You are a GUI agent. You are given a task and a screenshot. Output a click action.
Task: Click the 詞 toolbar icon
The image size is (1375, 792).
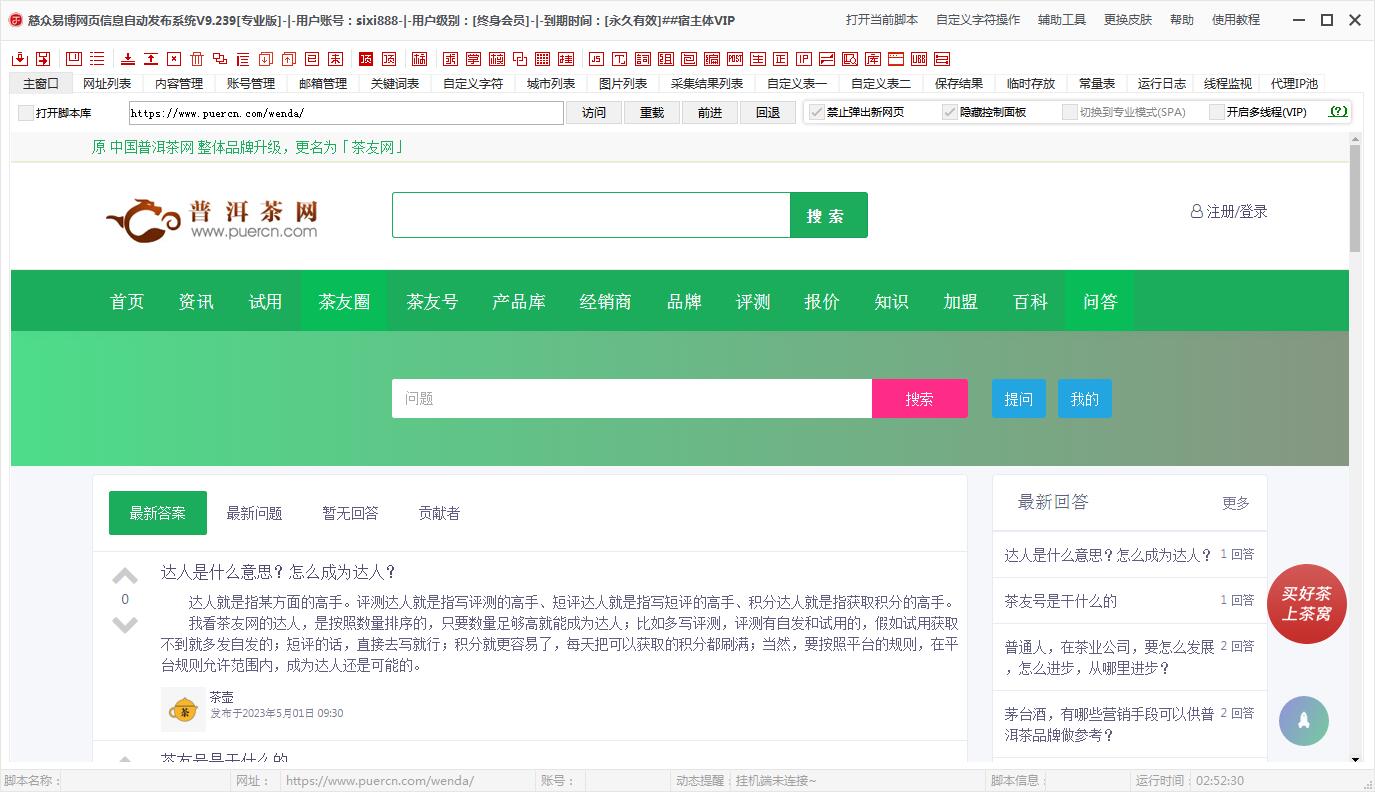click(642, 59)
